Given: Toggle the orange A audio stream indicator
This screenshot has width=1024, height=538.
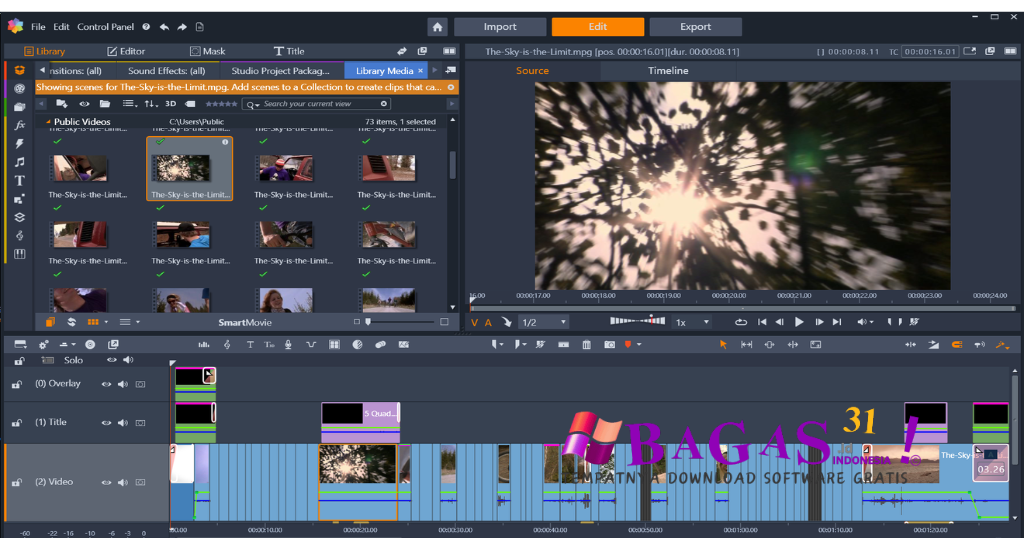Looking at the screenshot, I should coord(488,323).
